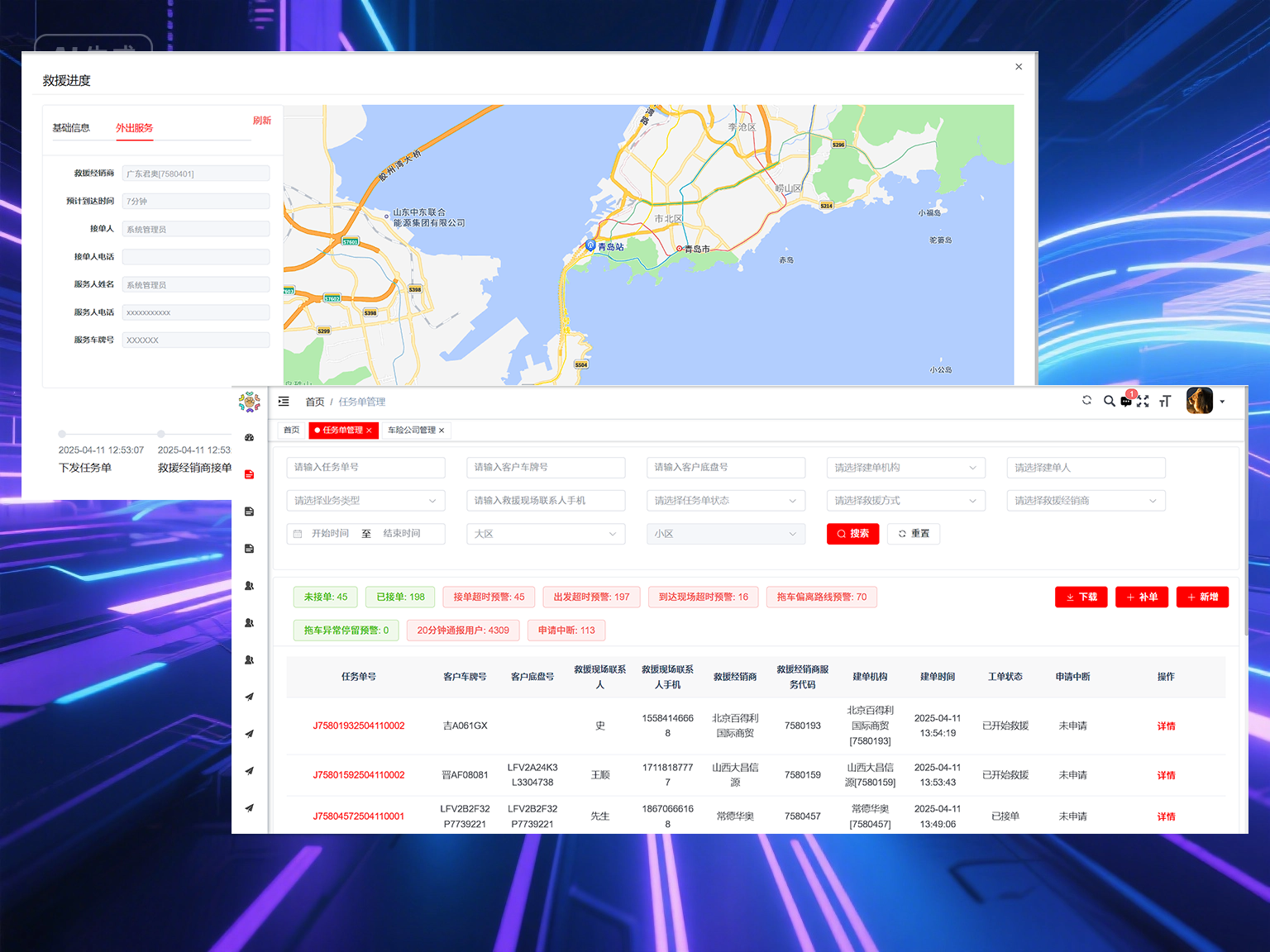The width and height of the screenshot is (1270, 952).
Task: Open the 请选择建单机构 dropdown
Action: coord(905,468)
